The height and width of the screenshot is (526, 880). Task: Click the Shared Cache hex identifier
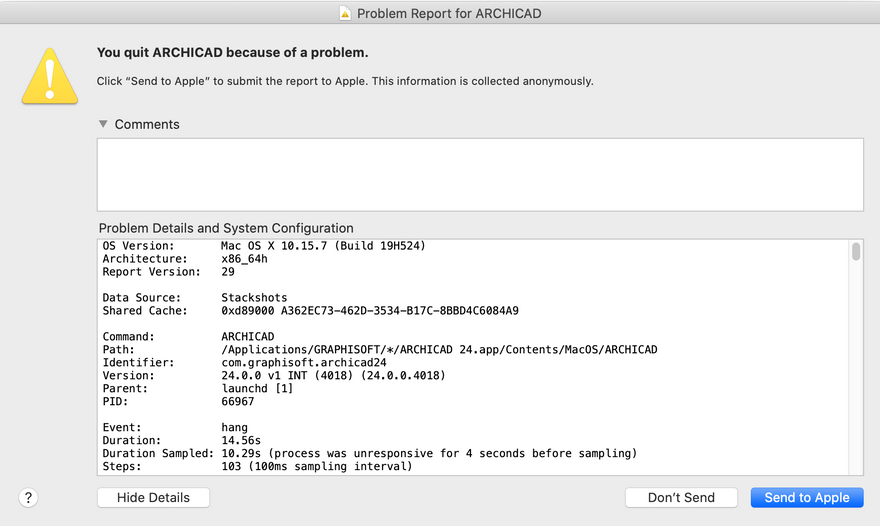point(370,310)
